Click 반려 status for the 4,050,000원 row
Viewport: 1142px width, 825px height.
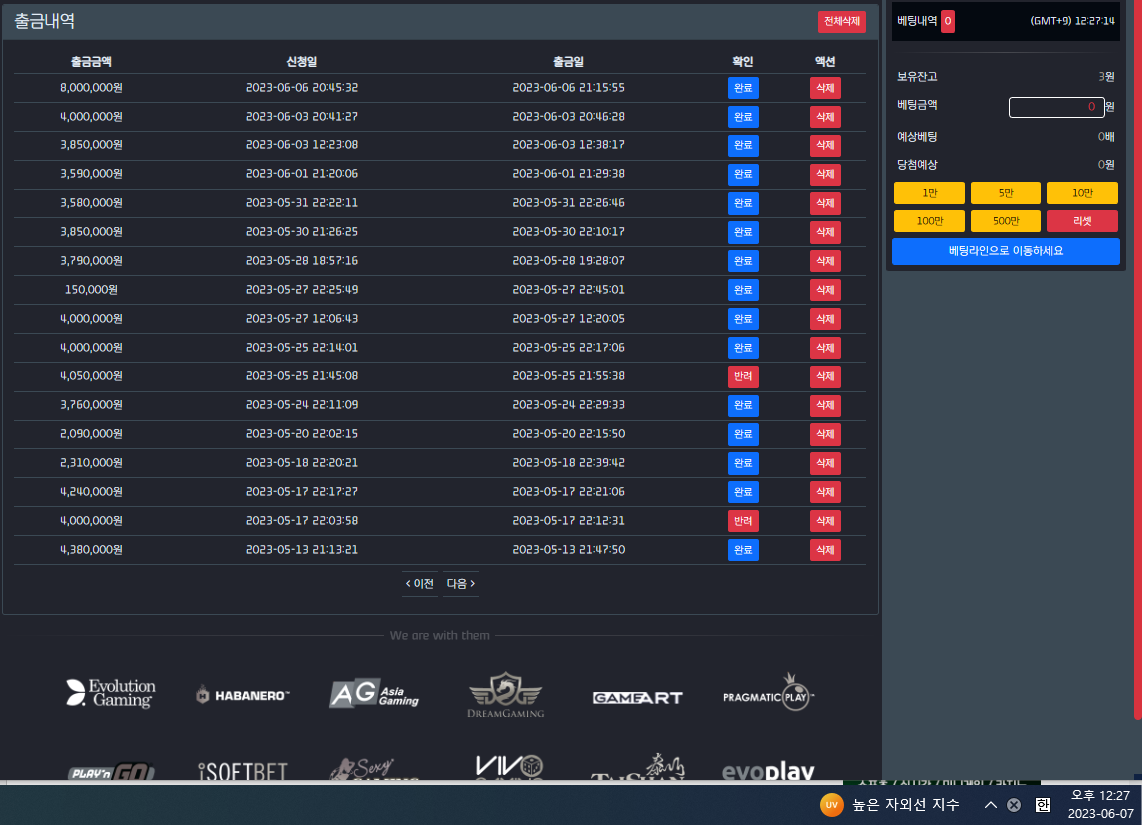[743, 376]
